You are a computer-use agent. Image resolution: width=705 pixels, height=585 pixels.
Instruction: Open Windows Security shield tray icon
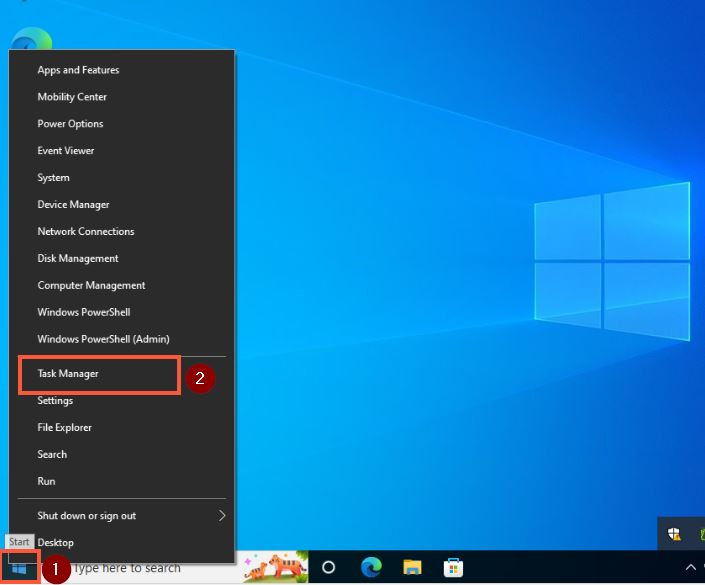pyautogui.click(x=674, y=534)
